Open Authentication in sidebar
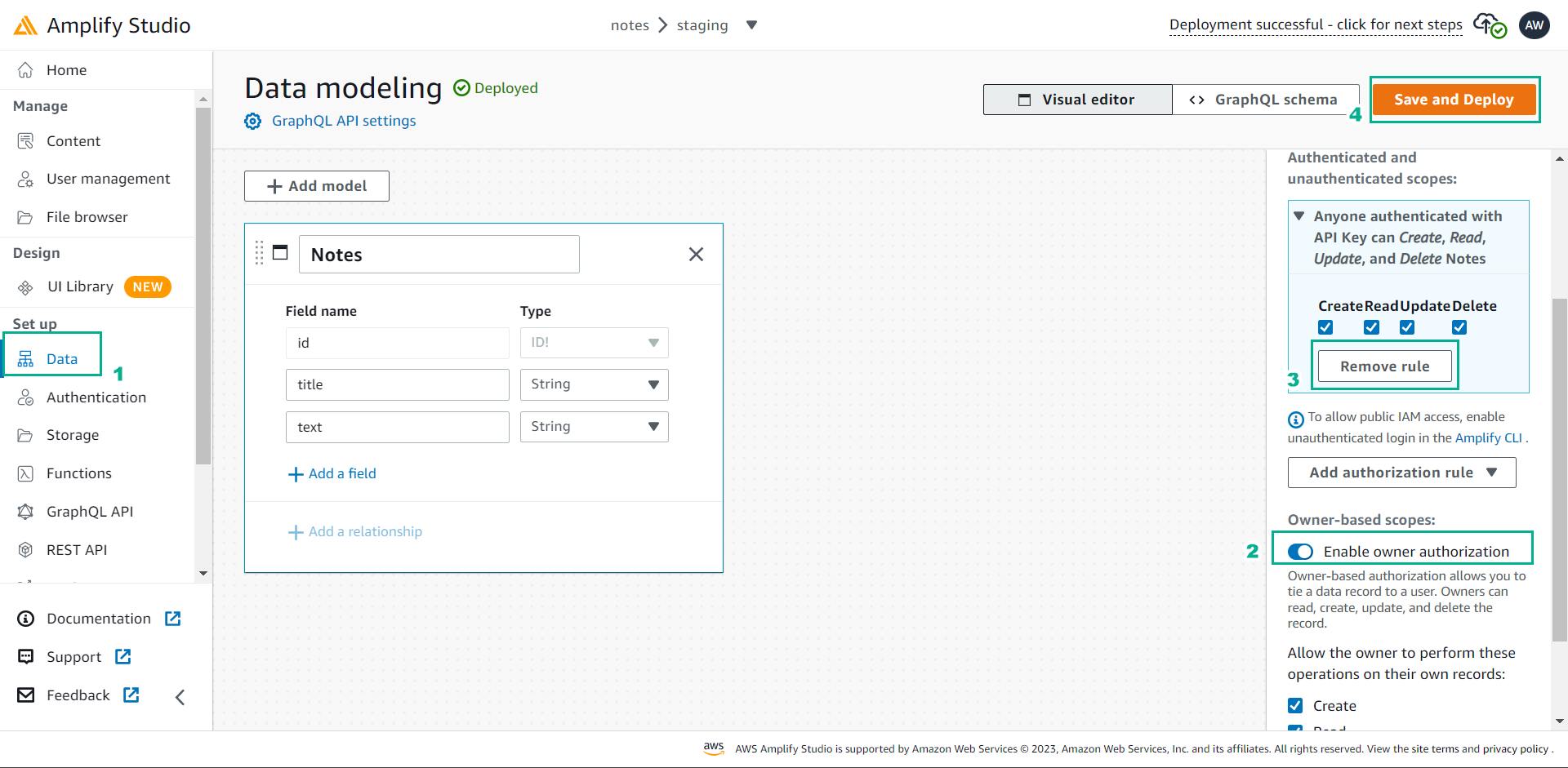Viewport: 1568px width, 768px height. coord(96,397)
